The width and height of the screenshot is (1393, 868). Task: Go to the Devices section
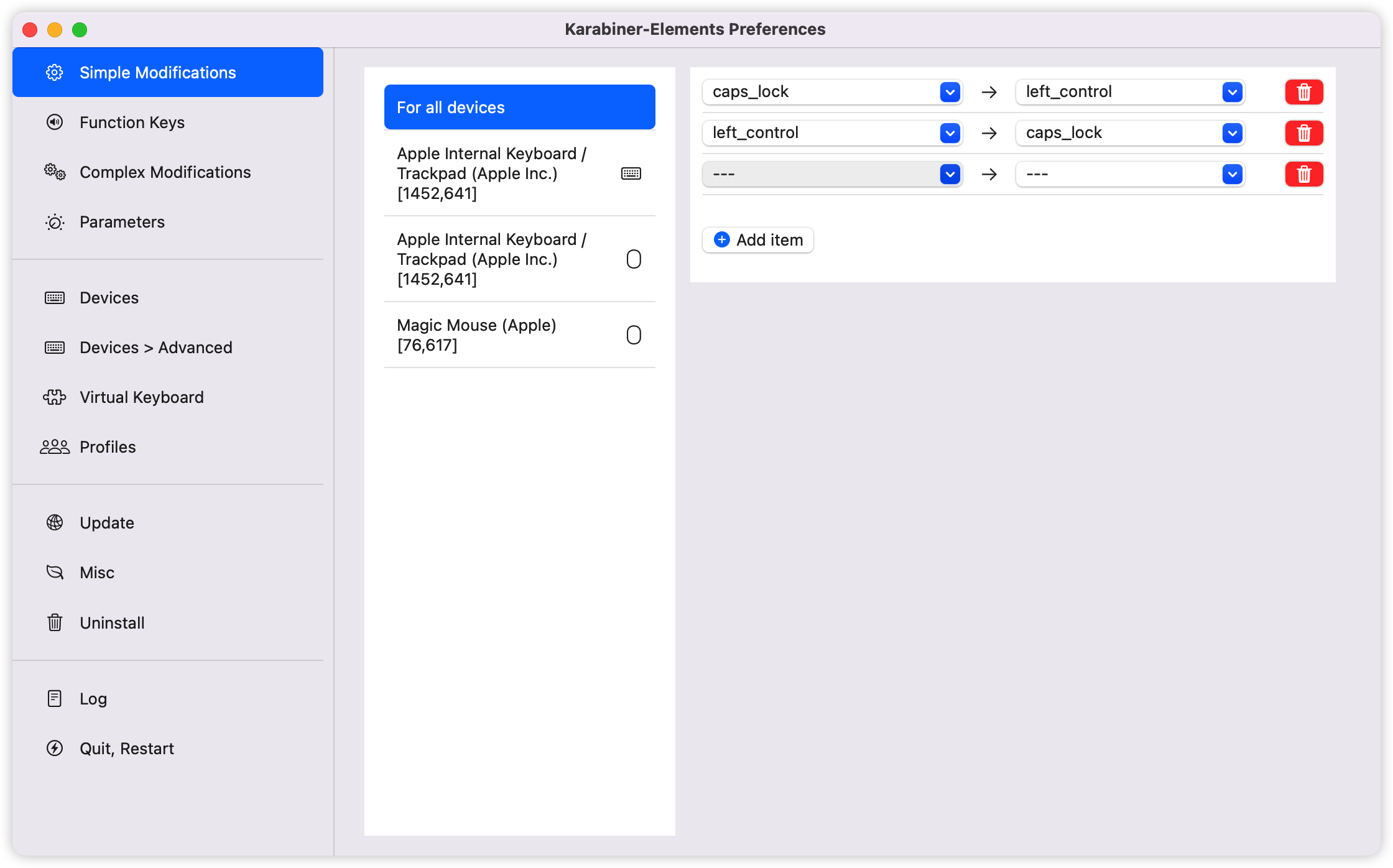pyautogui.click(x=168, y=298)
